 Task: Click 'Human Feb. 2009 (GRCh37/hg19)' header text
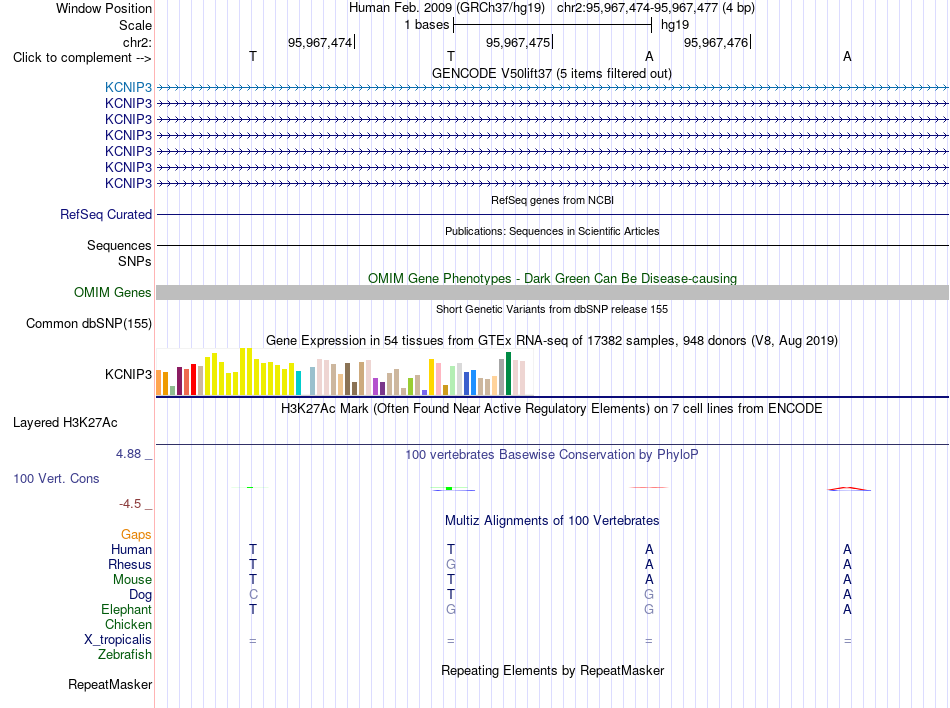(x=447, y=8)
